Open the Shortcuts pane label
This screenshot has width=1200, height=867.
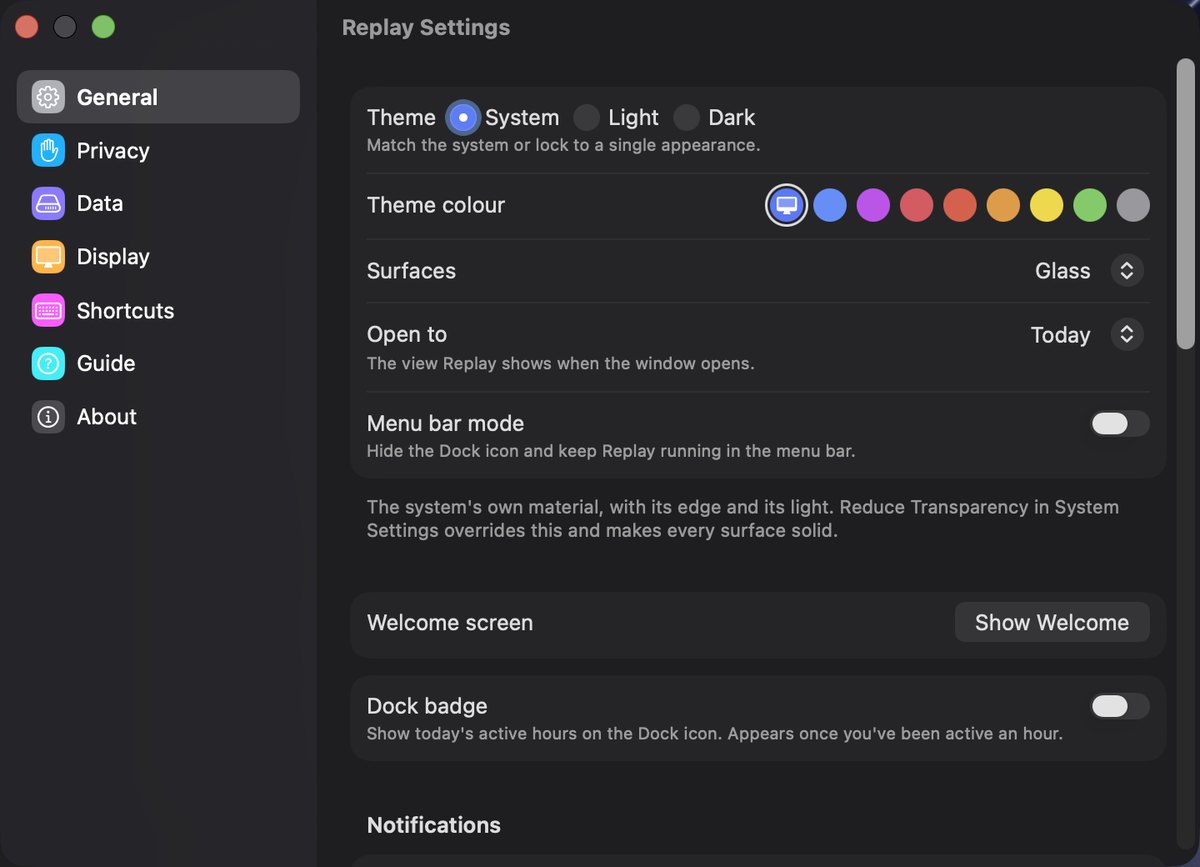125,310
